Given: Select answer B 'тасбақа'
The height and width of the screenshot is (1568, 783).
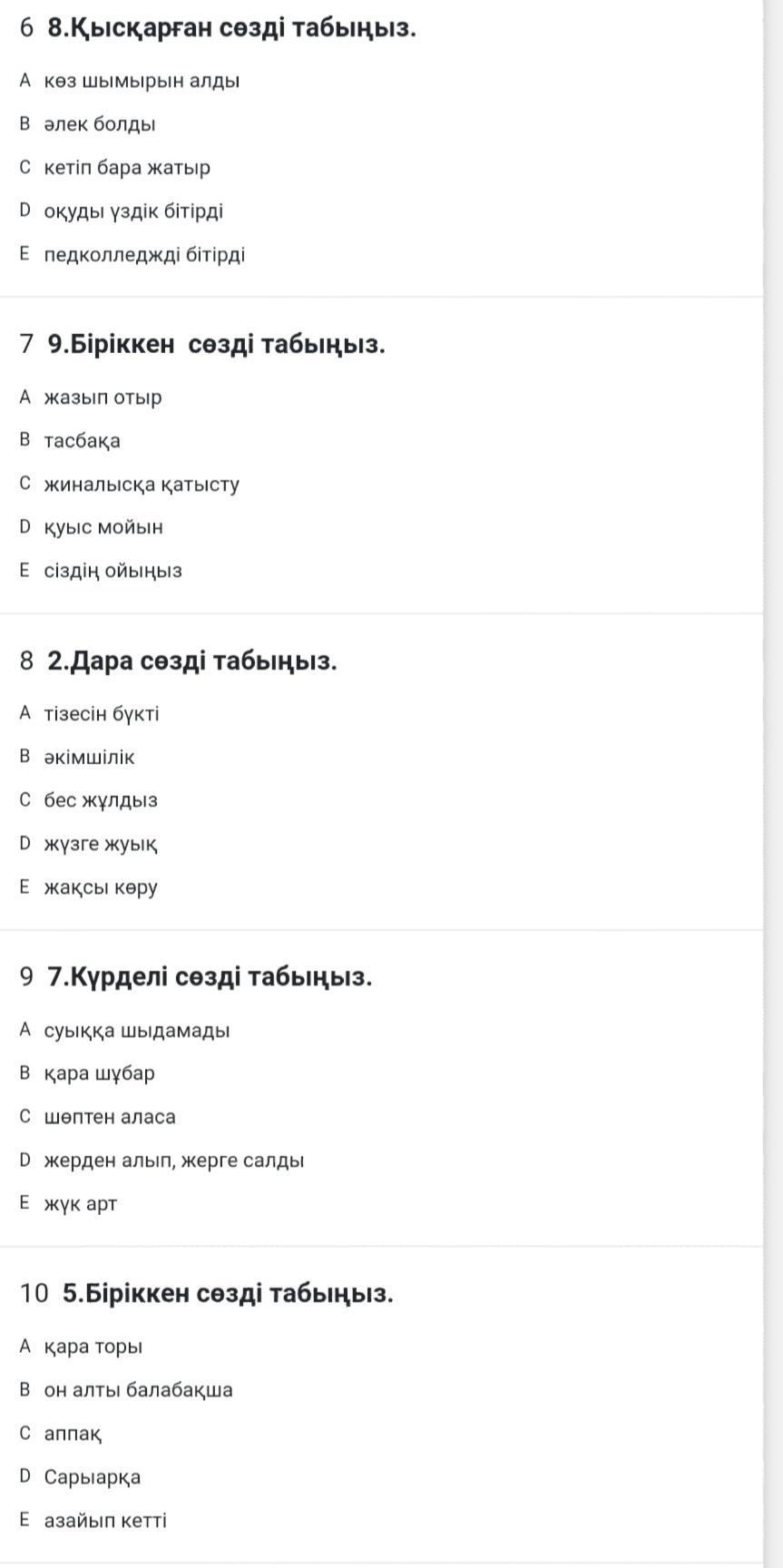Looking at the screenshot, I should click(x=82, y=441).
